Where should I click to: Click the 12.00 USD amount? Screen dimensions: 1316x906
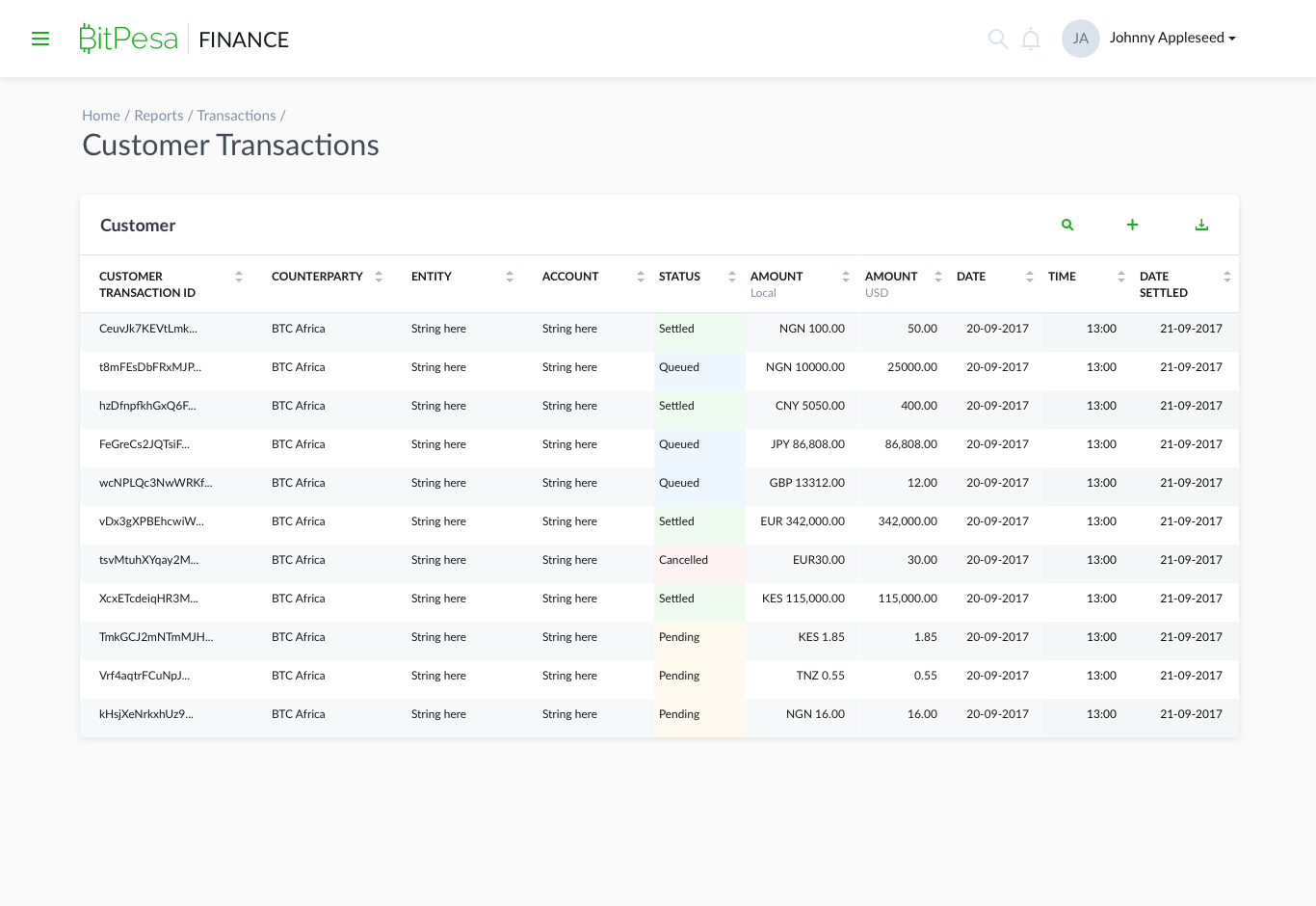tap(922, 483)
